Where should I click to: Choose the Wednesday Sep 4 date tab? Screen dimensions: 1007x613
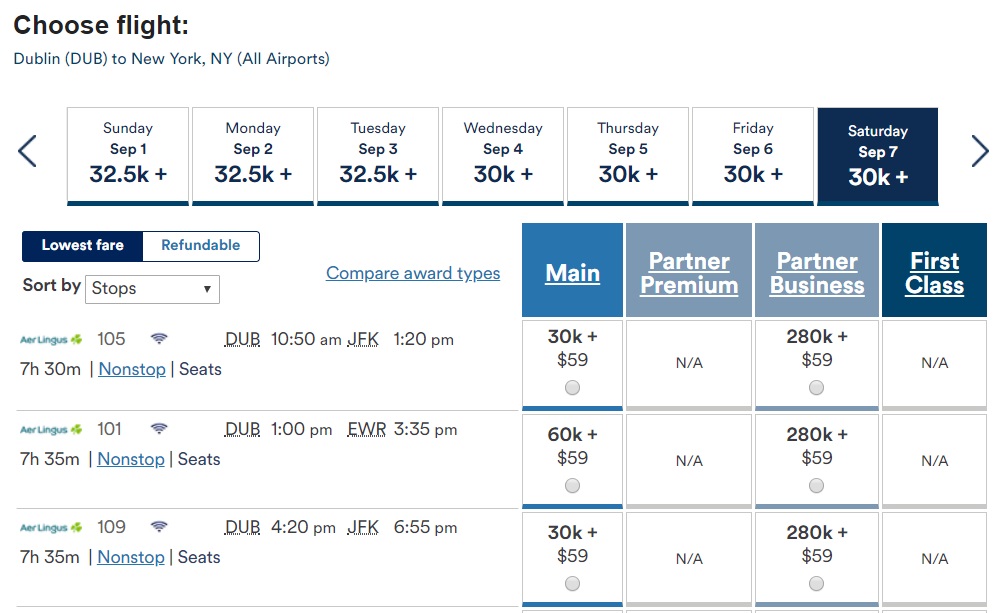click(x=503, y=154)
